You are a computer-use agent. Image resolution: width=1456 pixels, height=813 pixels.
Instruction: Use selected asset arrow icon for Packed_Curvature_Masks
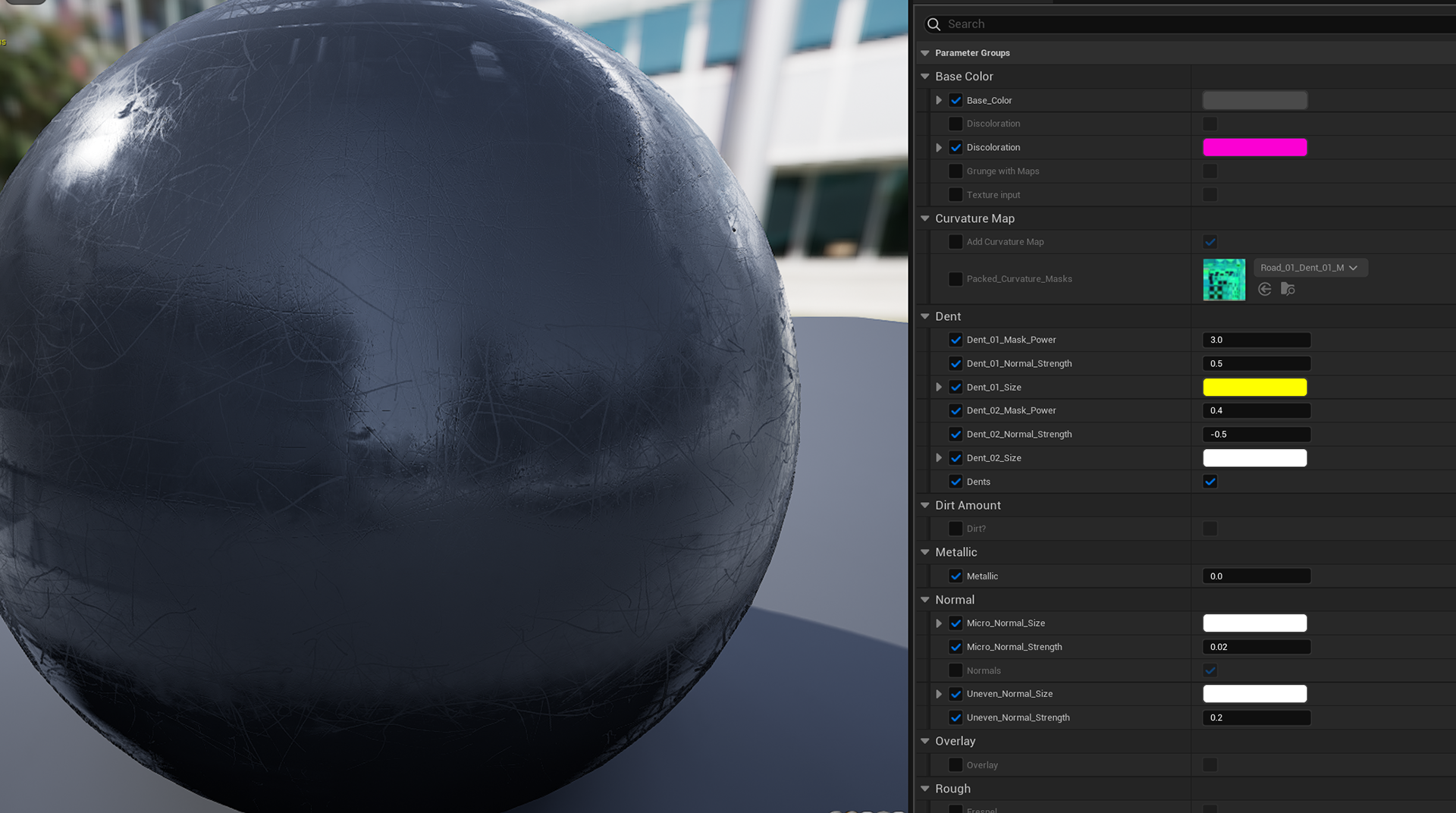pos(1264,289)
